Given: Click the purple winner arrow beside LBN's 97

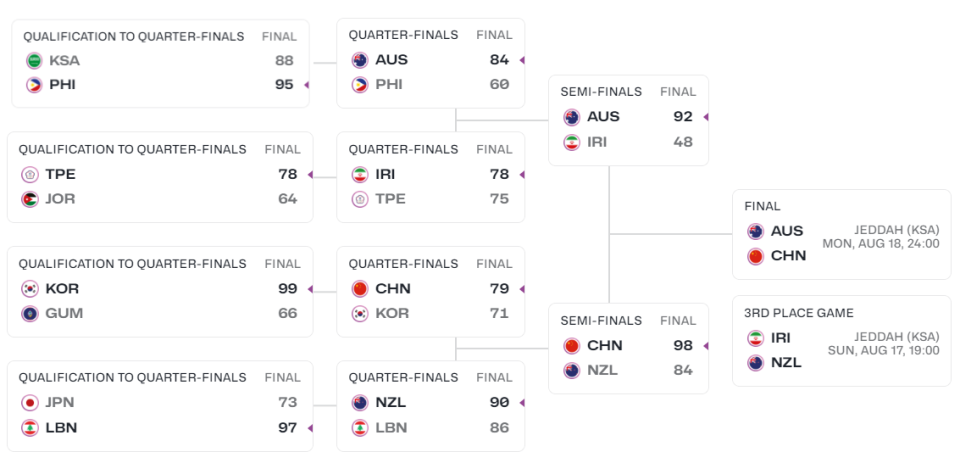Looking at the screenshot, I should pyautogui.click(x=311, y=428).
